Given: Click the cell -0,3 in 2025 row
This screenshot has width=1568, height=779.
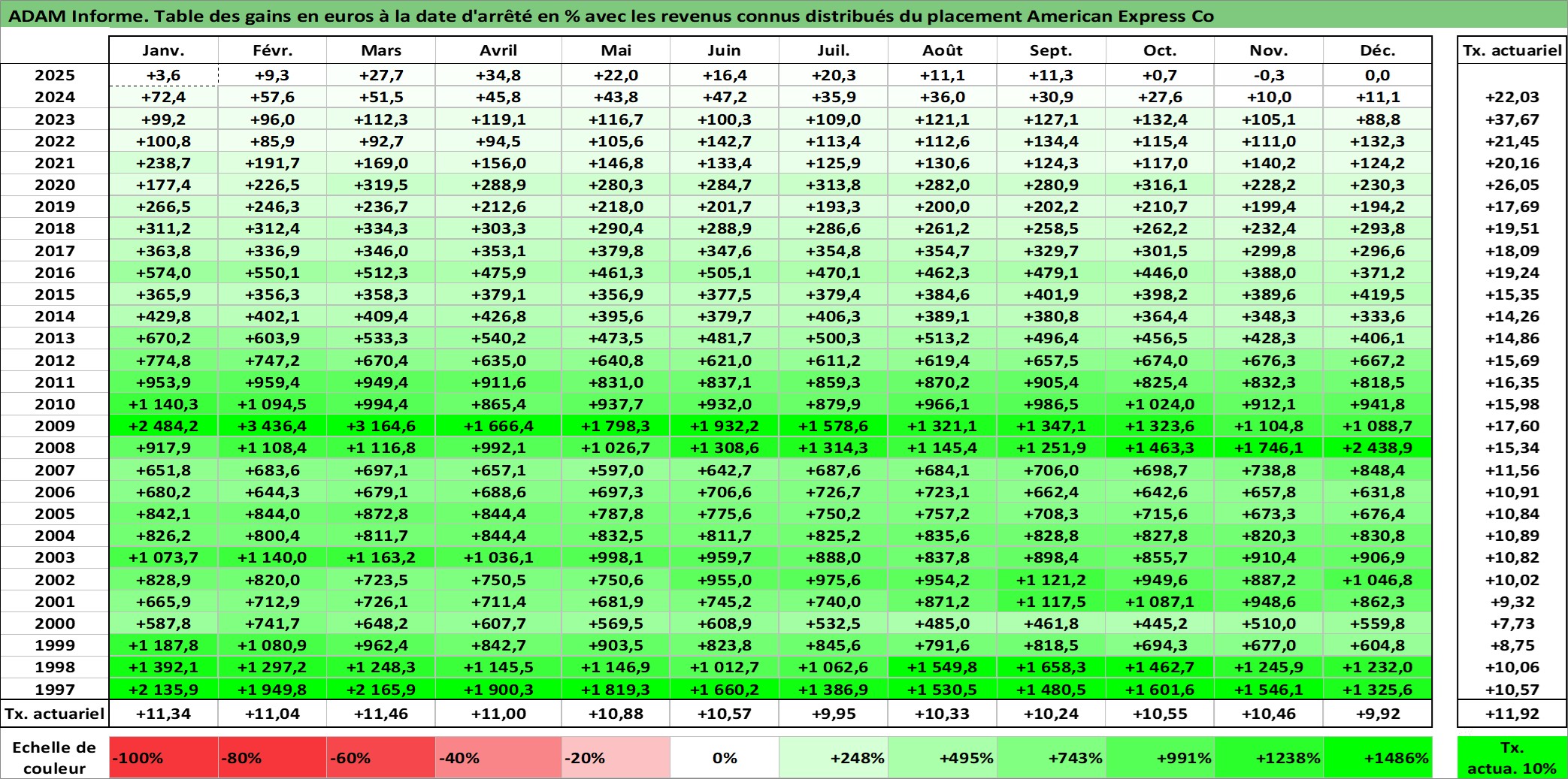Looking at the screenshot, I should [x=1269, y=75].
